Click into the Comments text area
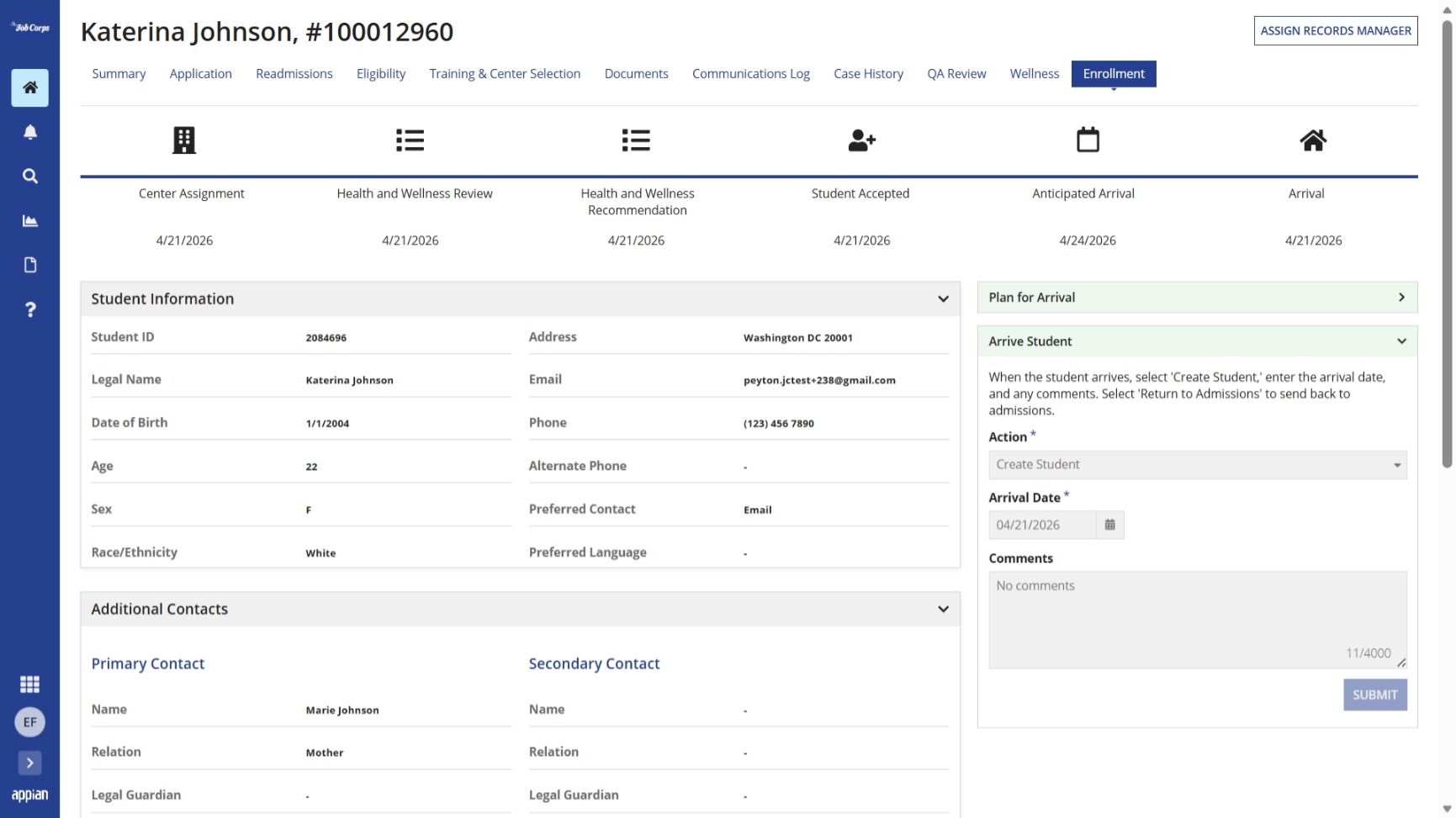The width and height of the screenshot is (1456, 818). coord(1197,620)
